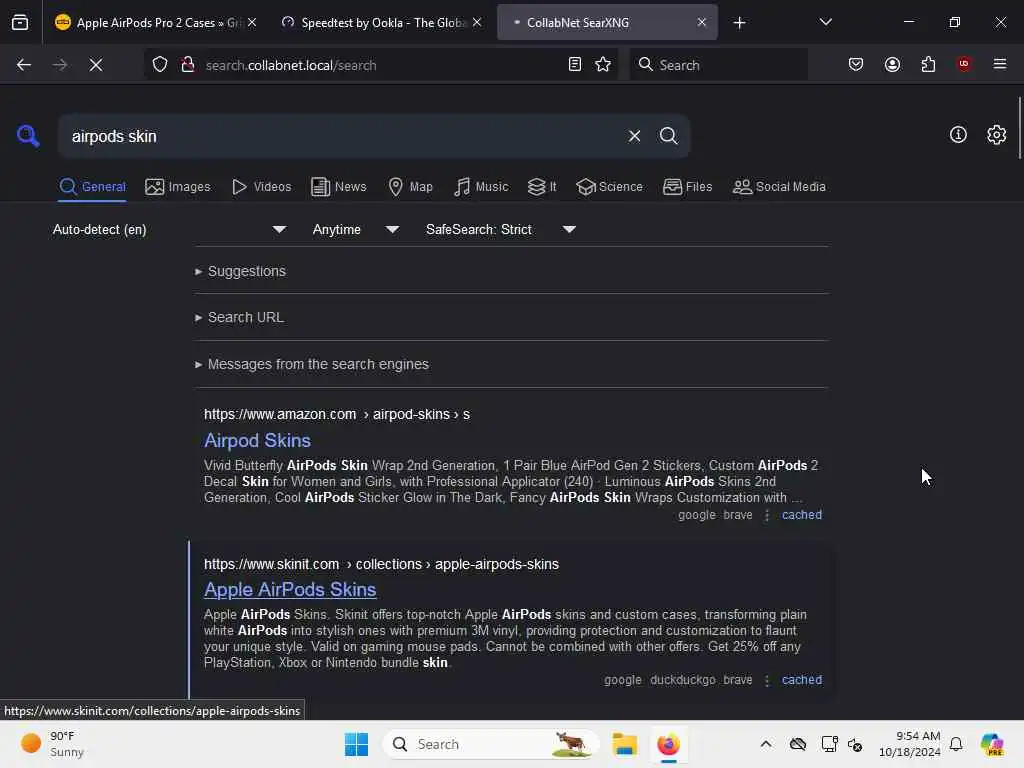The width and height of the screenshot is (1024, 768).
Task: Select the It search category
Action: [542, 187]
